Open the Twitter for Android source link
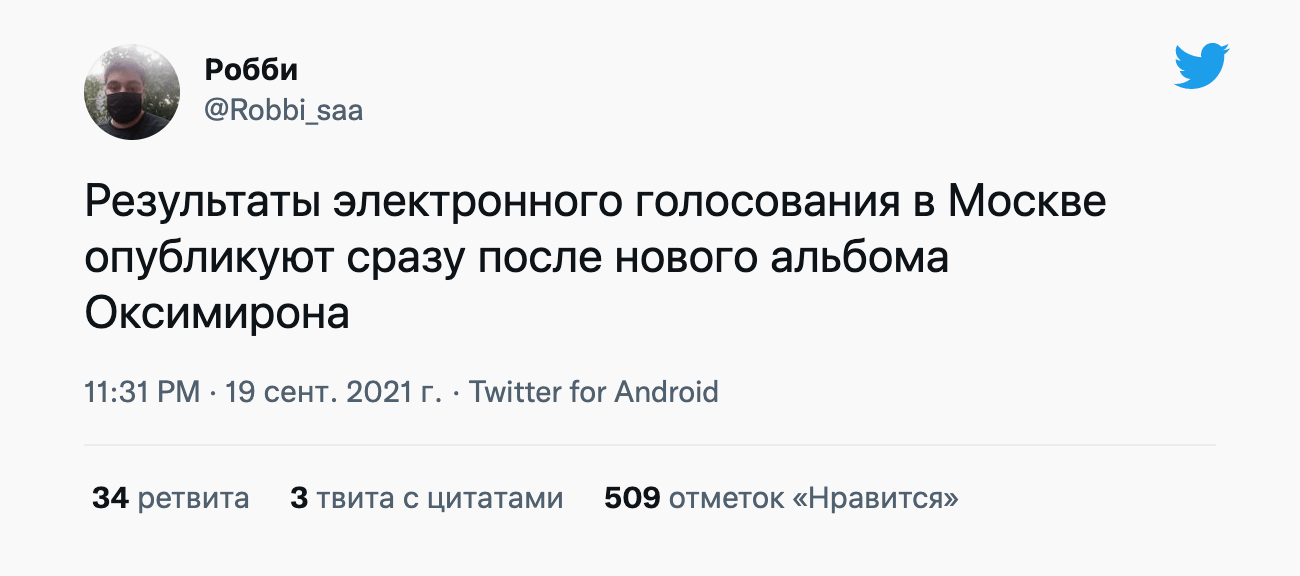 [593, 391]
